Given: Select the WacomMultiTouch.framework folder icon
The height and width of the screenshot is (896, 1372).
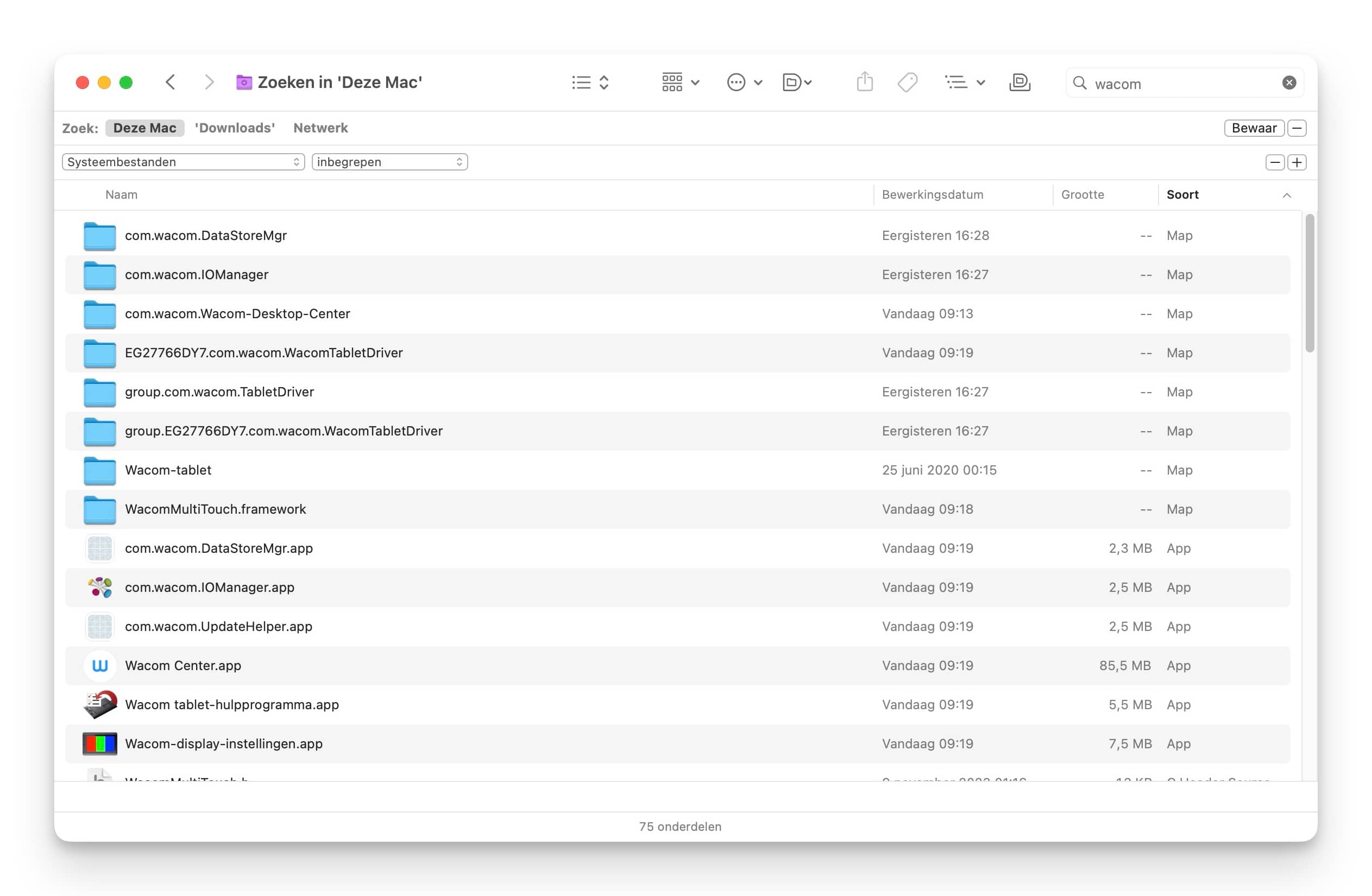Looking at the screenshot, I should click(100, 510).
